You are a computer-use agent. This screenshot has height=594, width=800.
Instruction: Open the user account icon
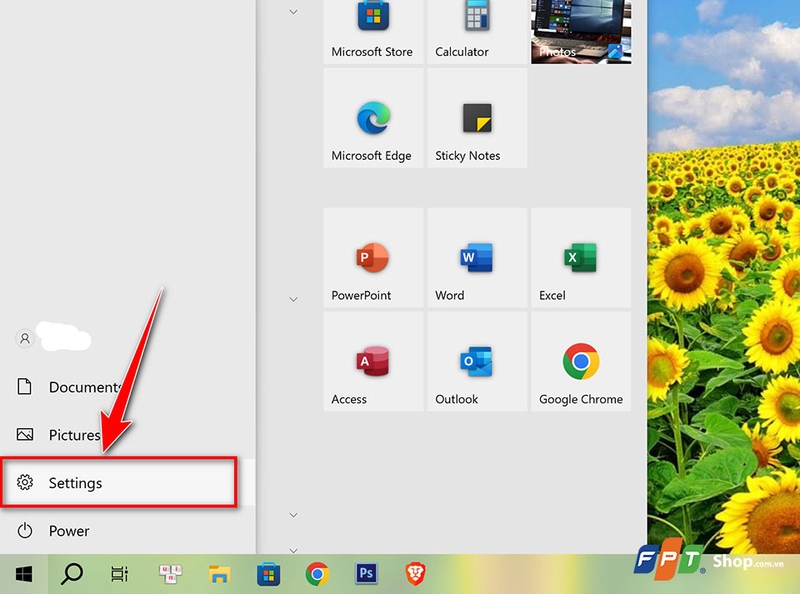point(24,338)
